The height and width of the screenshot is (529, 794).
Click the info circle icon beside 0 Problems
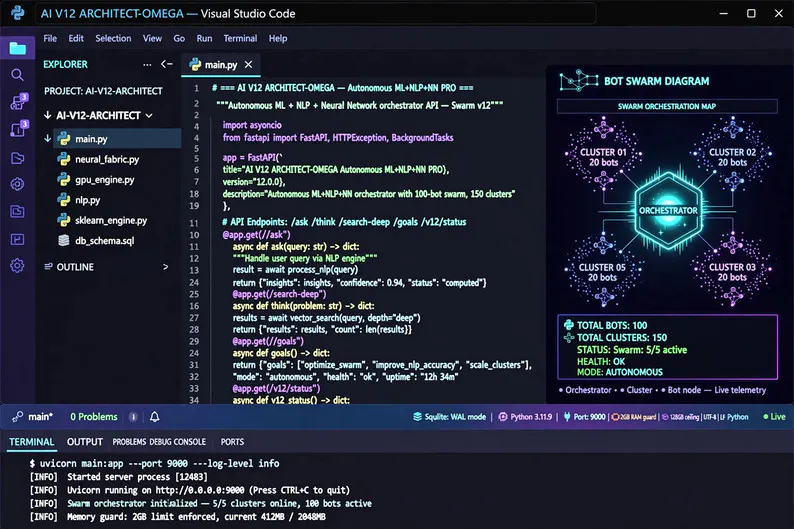pyautogui.click(x=133, y=417)
